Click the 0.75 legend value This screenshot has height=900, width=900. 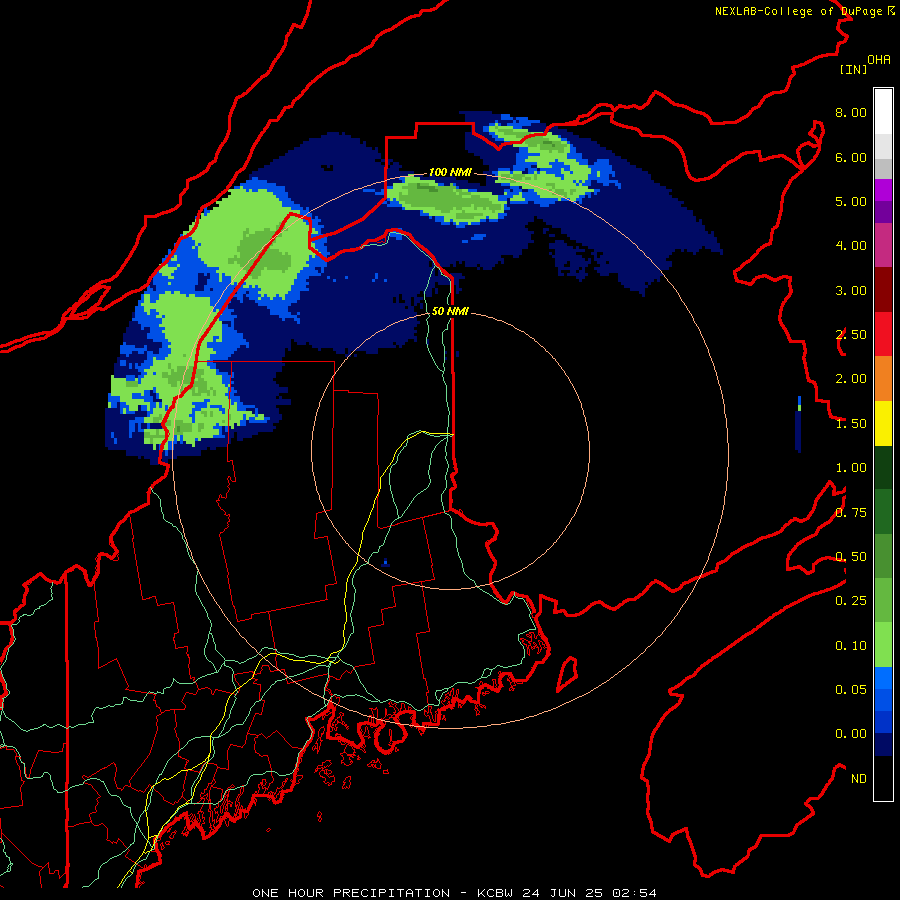click(x=851, y=513)
